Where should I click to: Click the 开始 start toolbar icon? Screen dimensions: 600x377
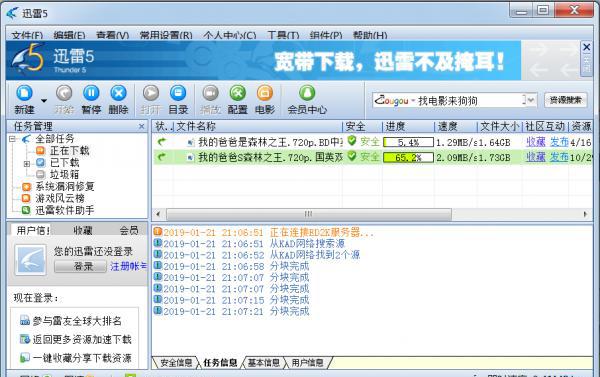[64, 93]
